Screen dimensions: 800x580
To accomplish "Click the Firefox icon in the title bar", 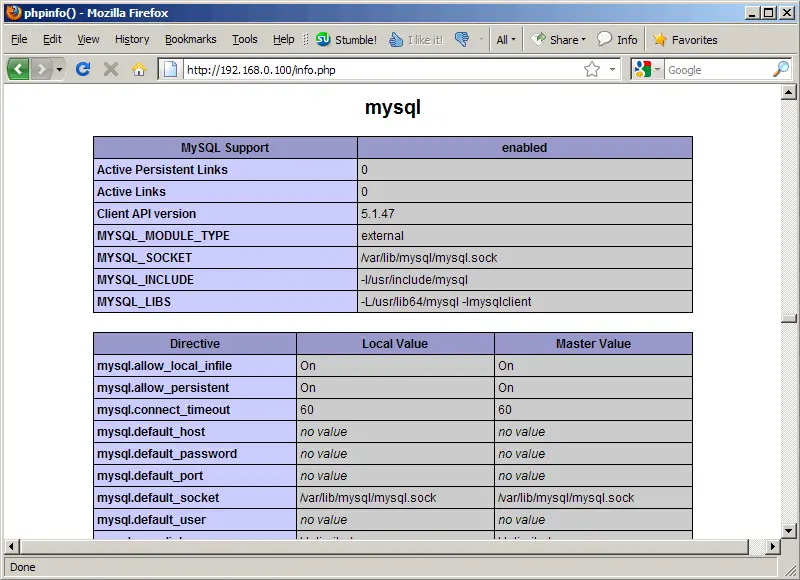I will click(x=14, y=12).
